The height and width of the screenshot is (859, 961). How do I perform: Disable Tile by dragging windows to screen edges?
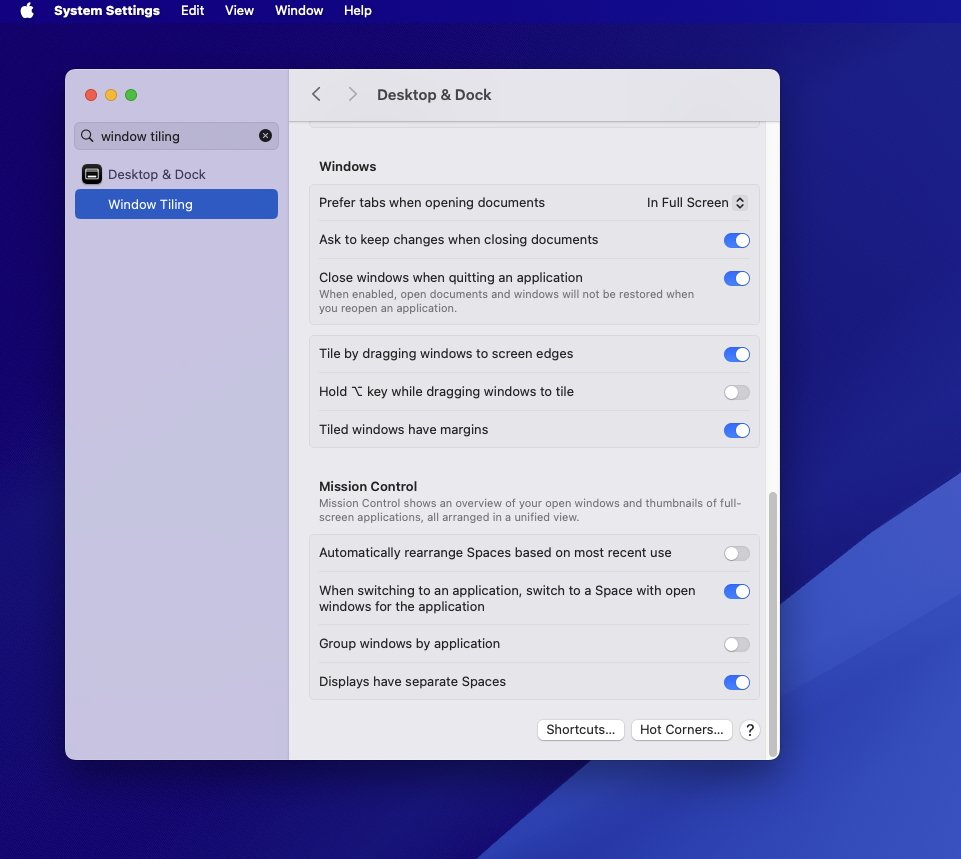pyautogui.click(x=737, y=354)
